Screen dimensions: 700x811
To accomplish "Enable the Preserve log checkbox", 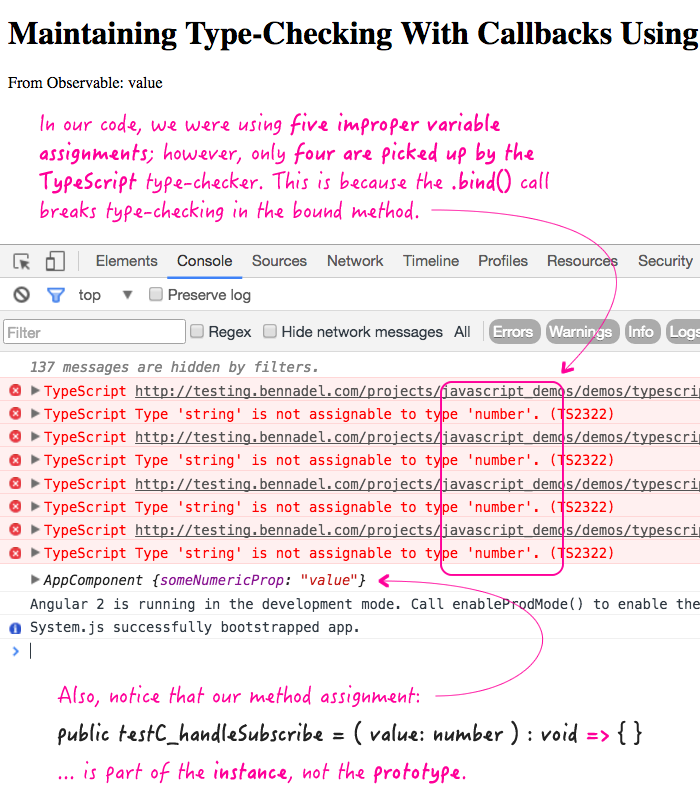I will coord(155,295).
